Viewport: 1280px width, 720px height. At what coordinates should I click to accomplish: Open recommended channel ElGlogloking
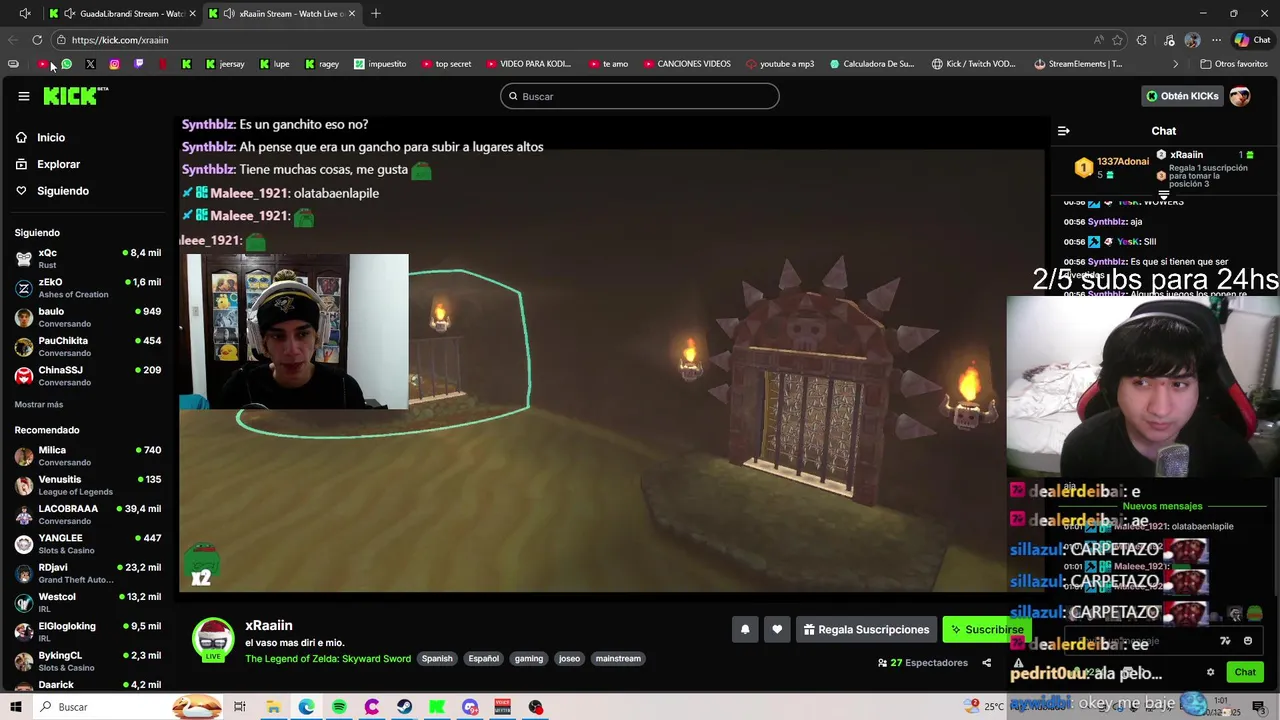point(88,631)
